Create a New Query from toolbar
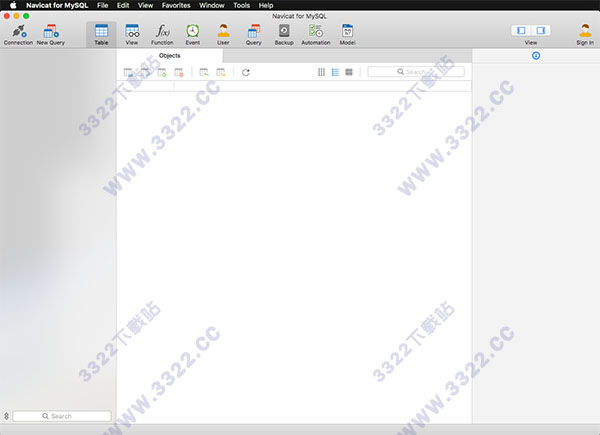Image resolution: width=600 pixels, height=435 pixels. click(x=51, y=35)
